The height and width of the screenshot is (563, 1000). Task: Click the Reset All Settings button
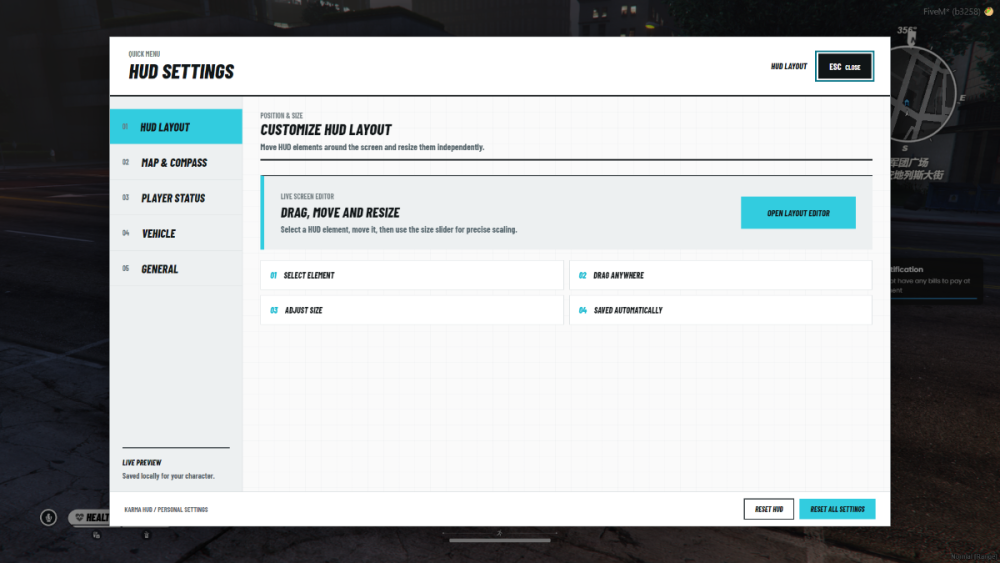point(837,509)
